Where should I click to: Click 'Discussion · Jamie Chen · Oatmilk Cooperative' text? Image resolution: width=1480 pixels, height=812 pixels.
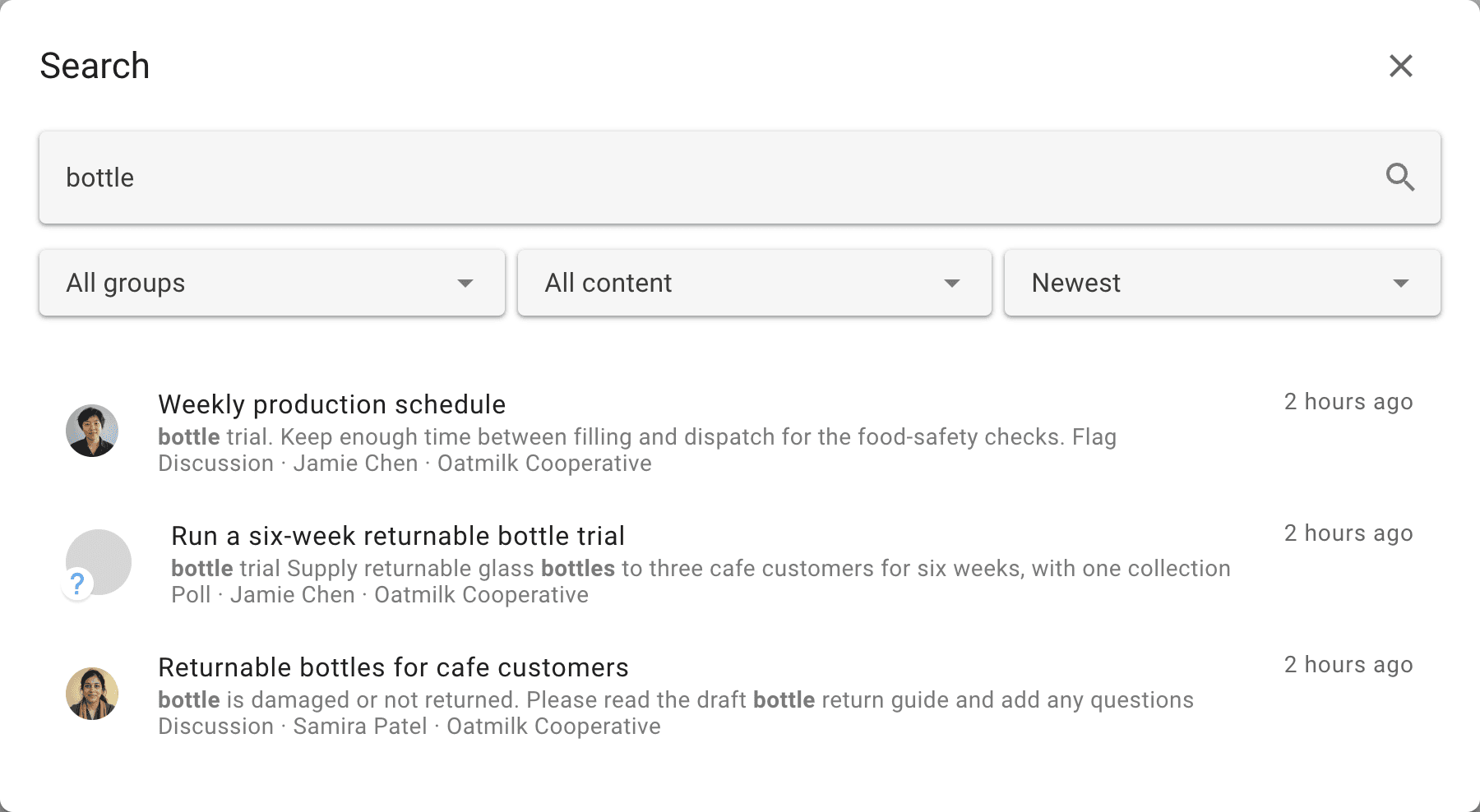[405, 464]
